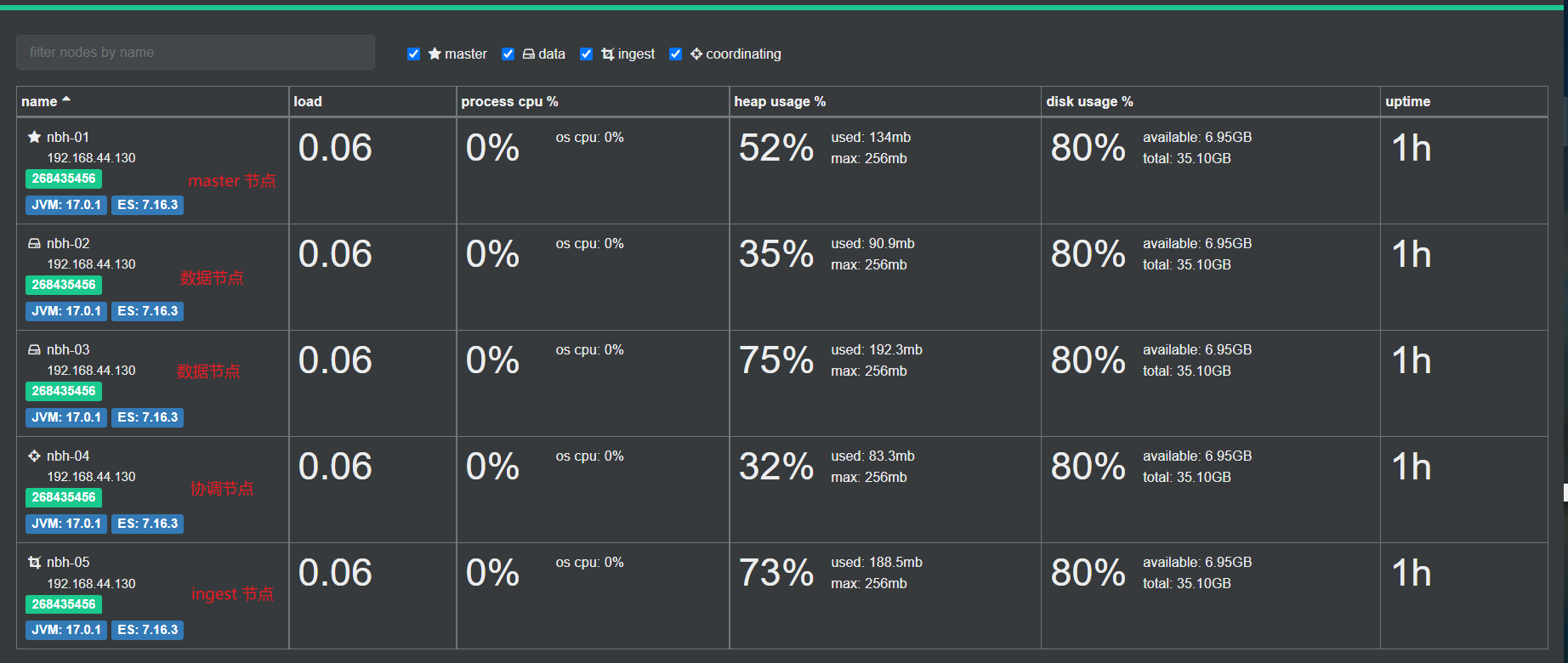Click the ingest icon in filter bar
1568x663 pixels.
[x=607, y=54]
